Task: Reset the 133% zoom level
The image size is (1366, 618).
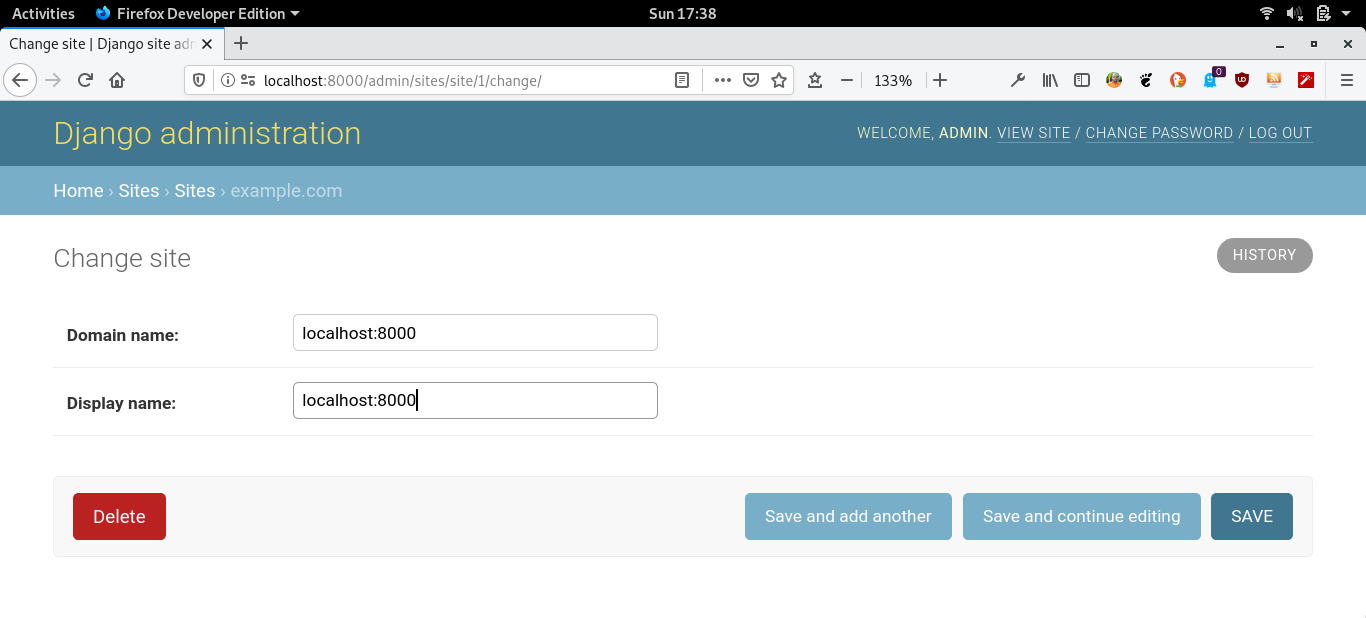Action: [x=893, y=80]
